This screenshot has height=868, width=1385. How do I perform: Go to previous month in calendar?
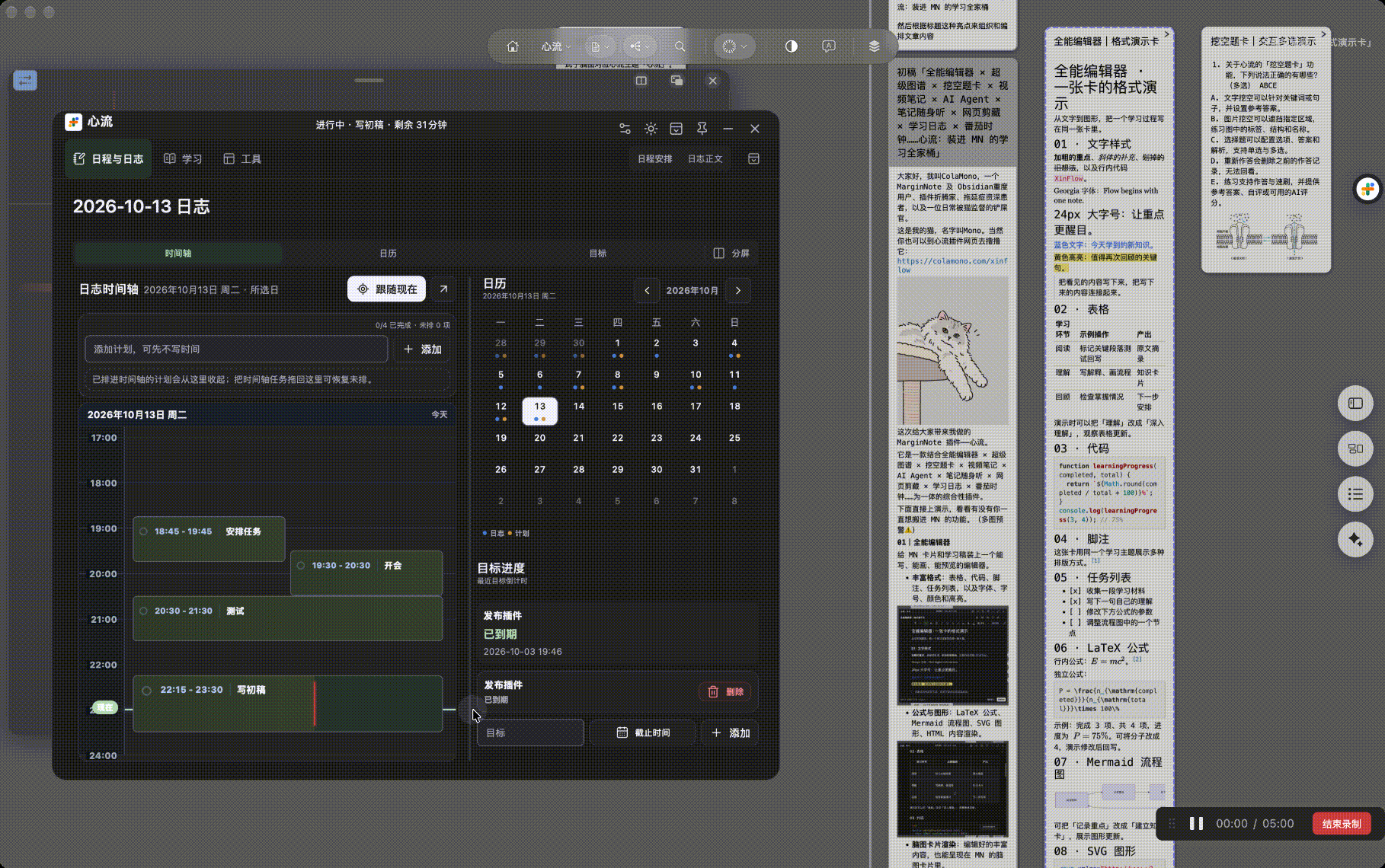647,290
